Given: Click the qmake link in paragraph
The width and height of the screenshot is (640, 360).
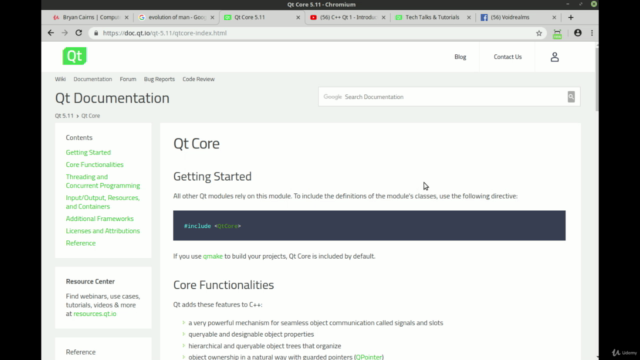Looking at the screenshot, I should tap(213, 256).
